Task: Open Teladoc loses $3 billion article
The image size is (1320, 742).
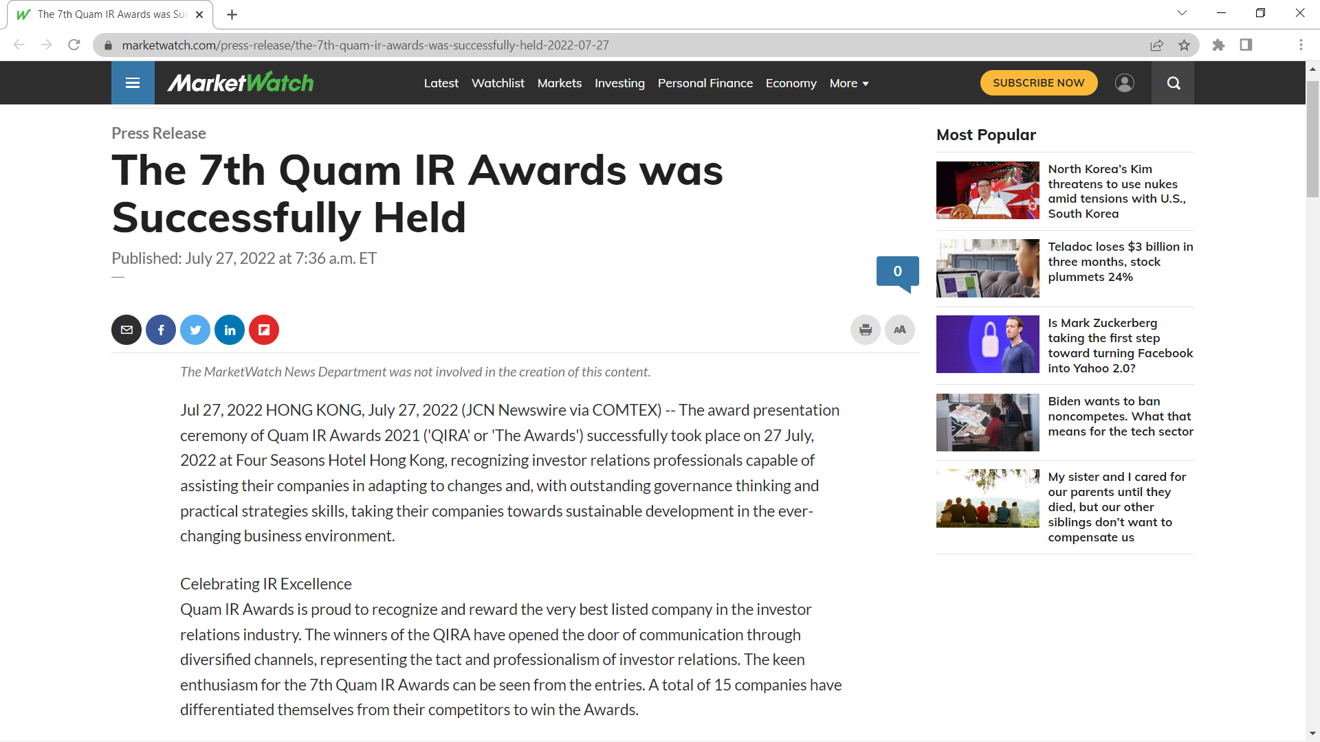Action: (x=1121, y=262)
